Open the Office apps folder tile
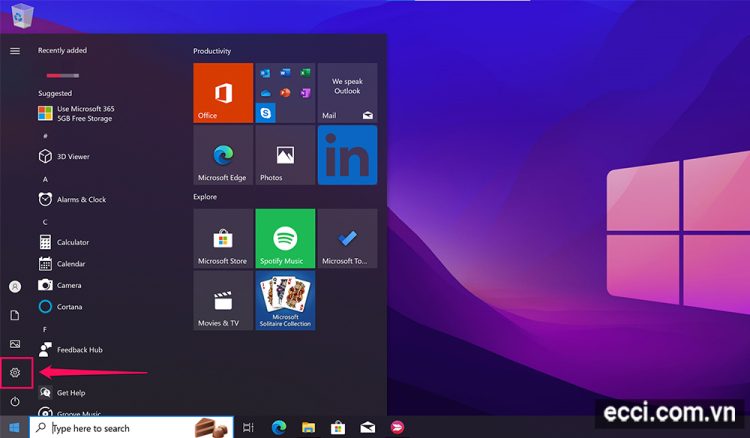The image size is (750, 438). pyautogui.click(x=285, y=93)
